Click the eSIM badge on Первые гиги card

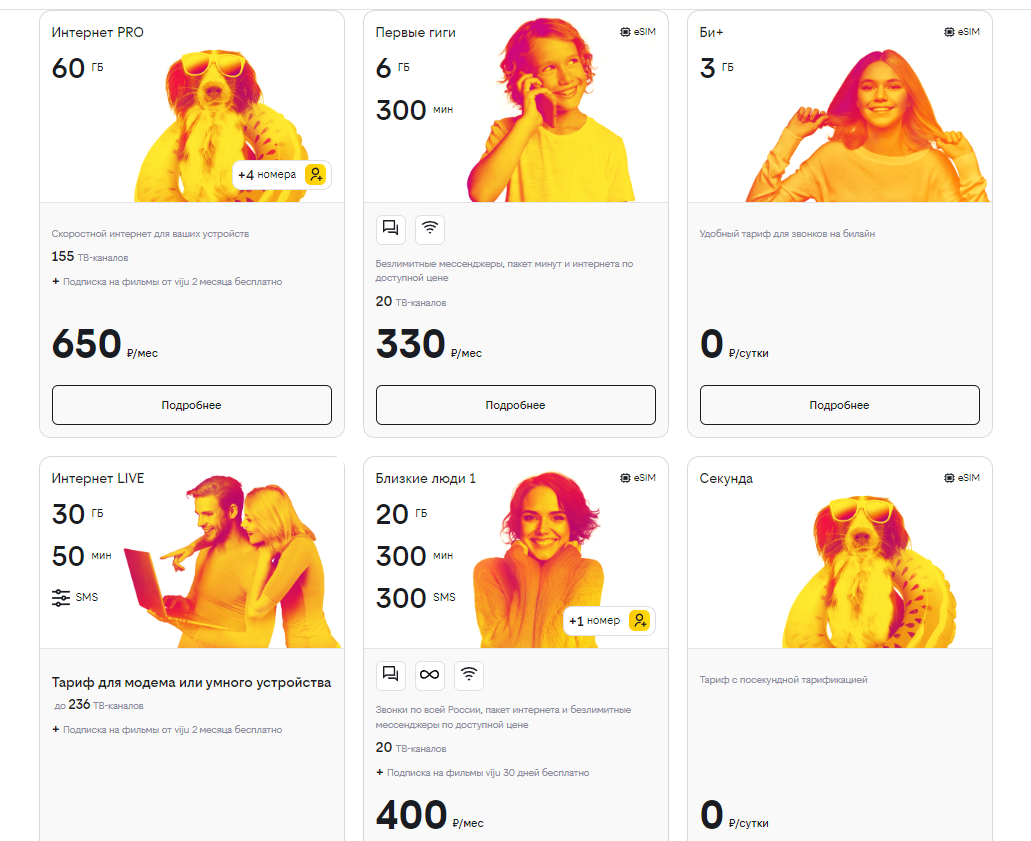coord(638,32)
